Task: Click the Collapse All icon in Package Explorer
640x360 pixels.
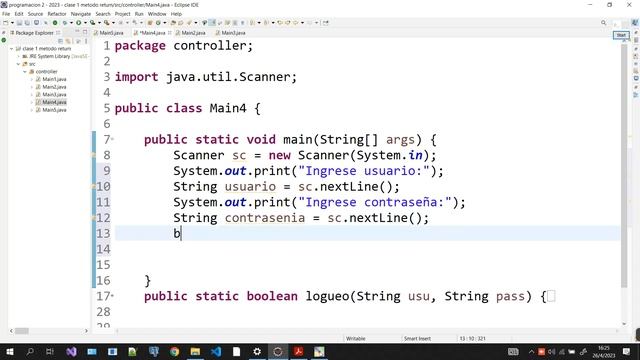Action: 60,41
